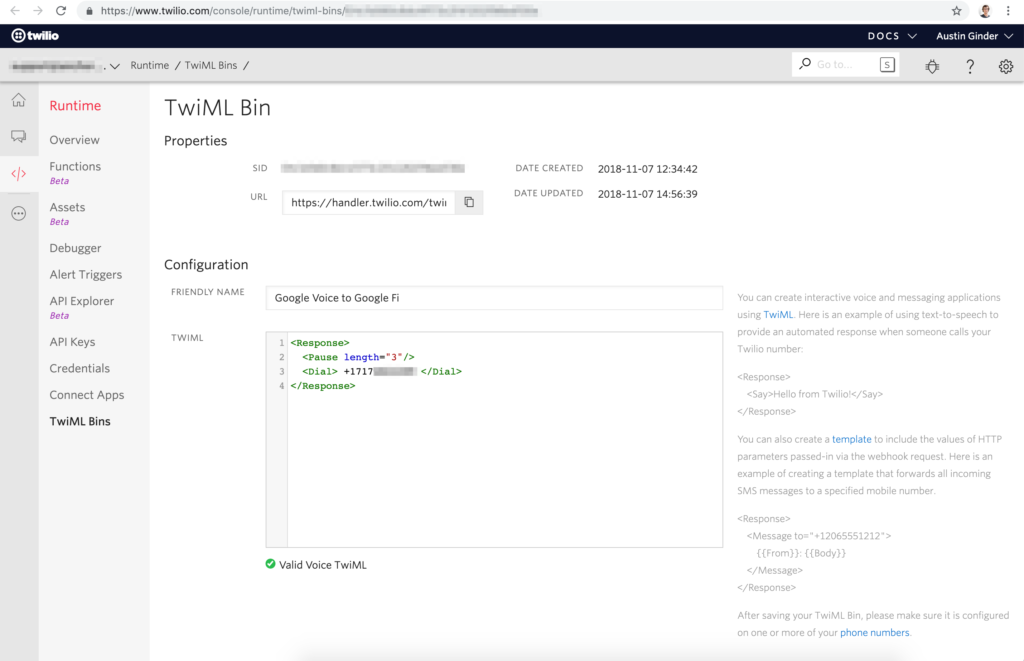Viewport: 1024px width, 661px height.
Task: Follow the phone numbers link
Action: coord(874,633)
